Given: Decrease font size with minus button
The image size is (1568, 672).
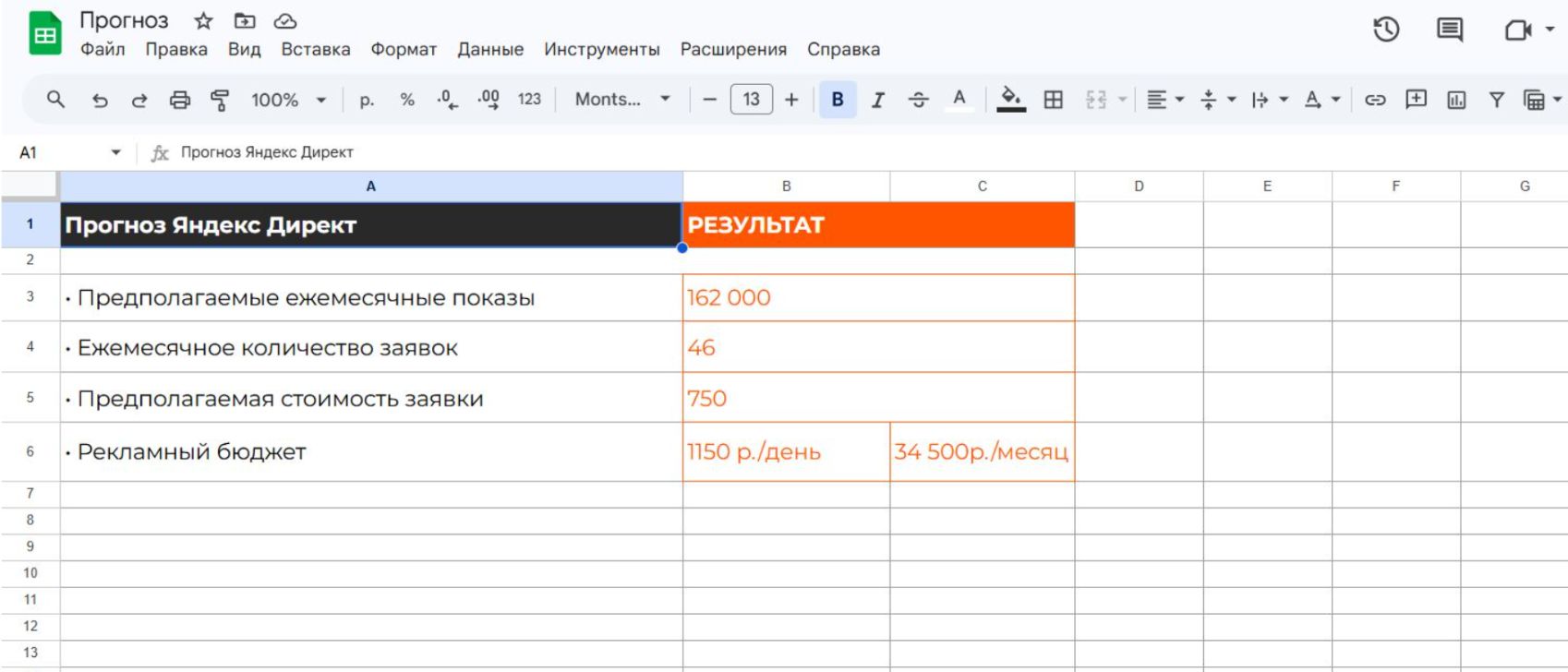Looking at the screenshot, I should 709,100.
